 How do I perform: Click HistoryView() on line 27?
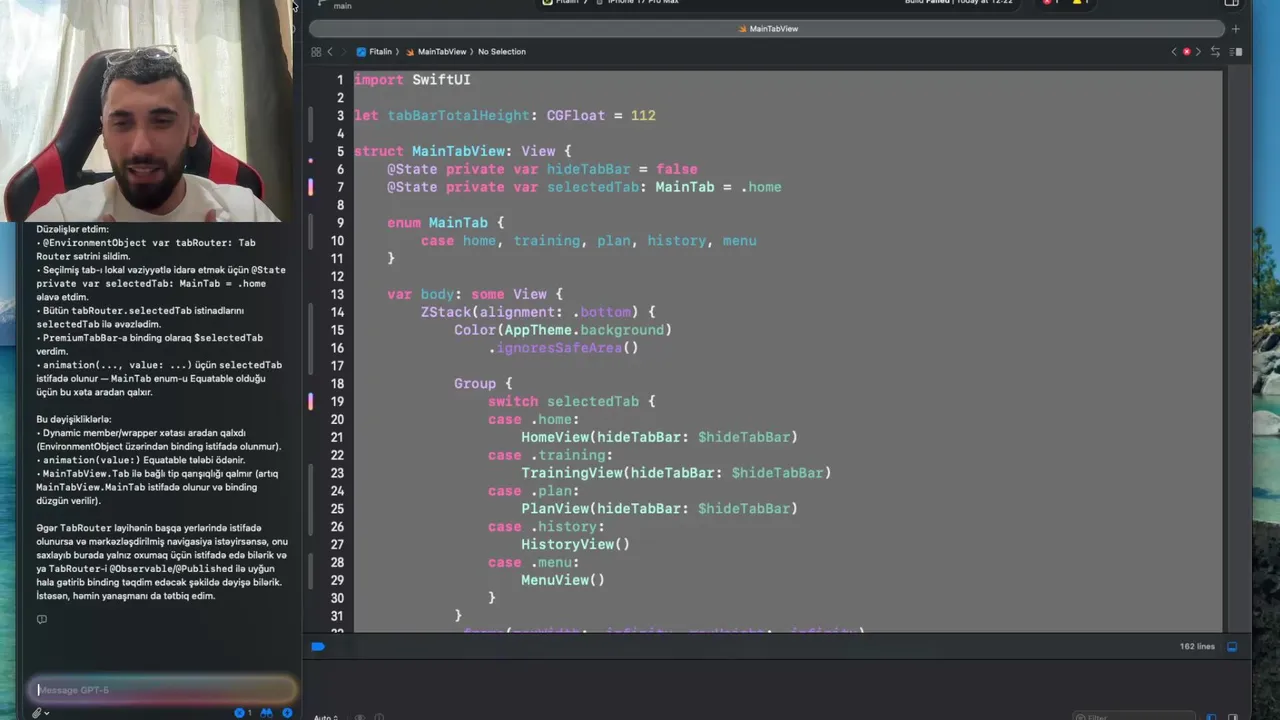[x=575, y=545]
